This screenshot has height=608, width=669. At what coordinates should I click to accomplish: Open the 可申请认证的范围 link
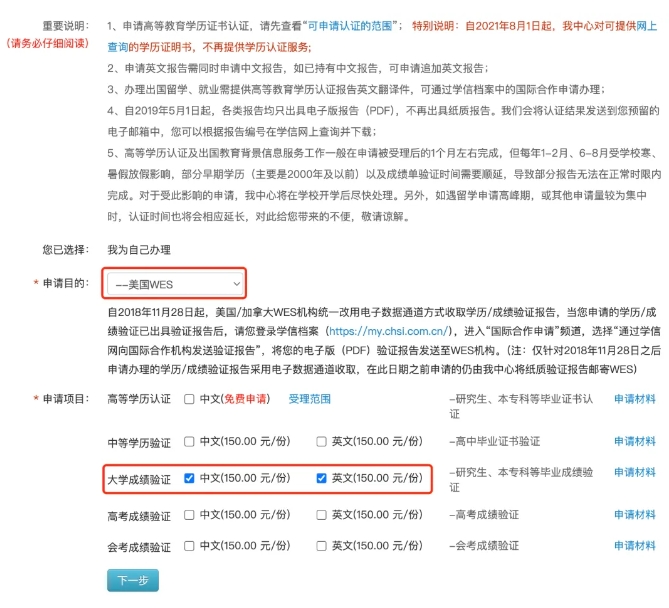pos(350,26)
